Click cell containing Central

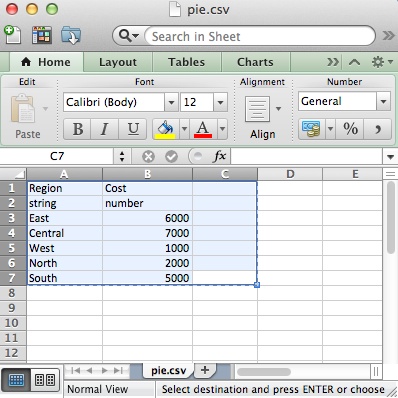65,233
